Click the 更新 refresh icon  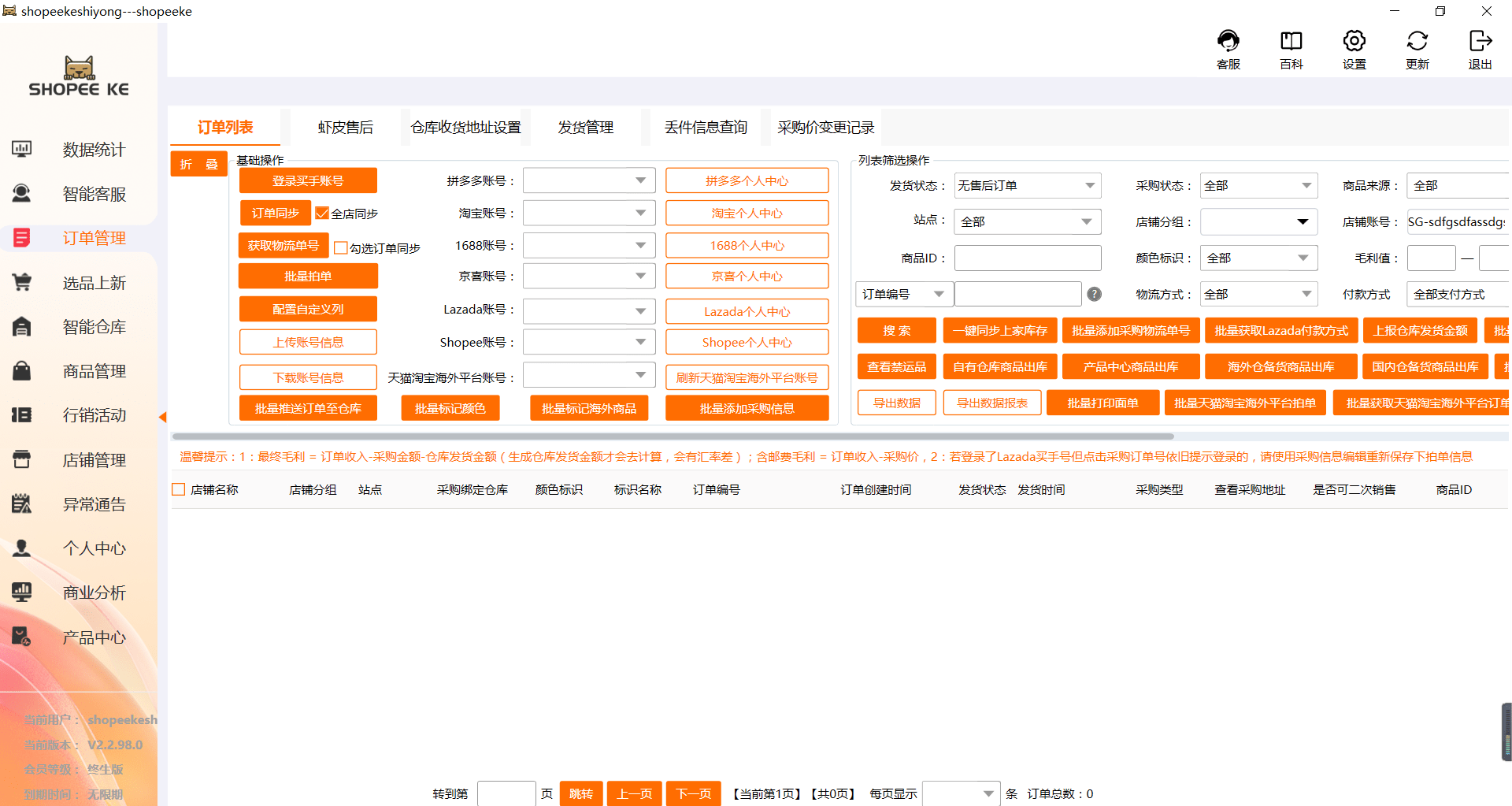[1417, 41]
